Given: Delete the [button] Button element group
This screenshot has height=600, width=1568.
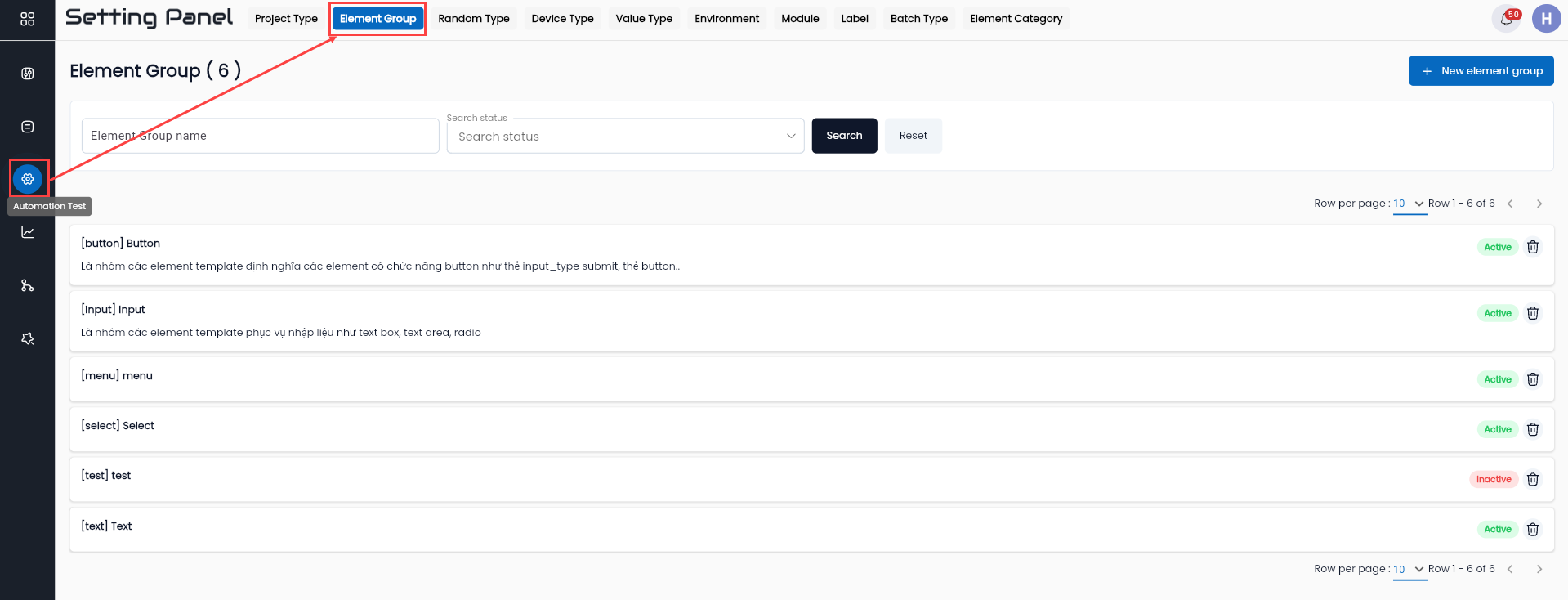Looking at the screenshot, I should click(x=1533, y=247).
